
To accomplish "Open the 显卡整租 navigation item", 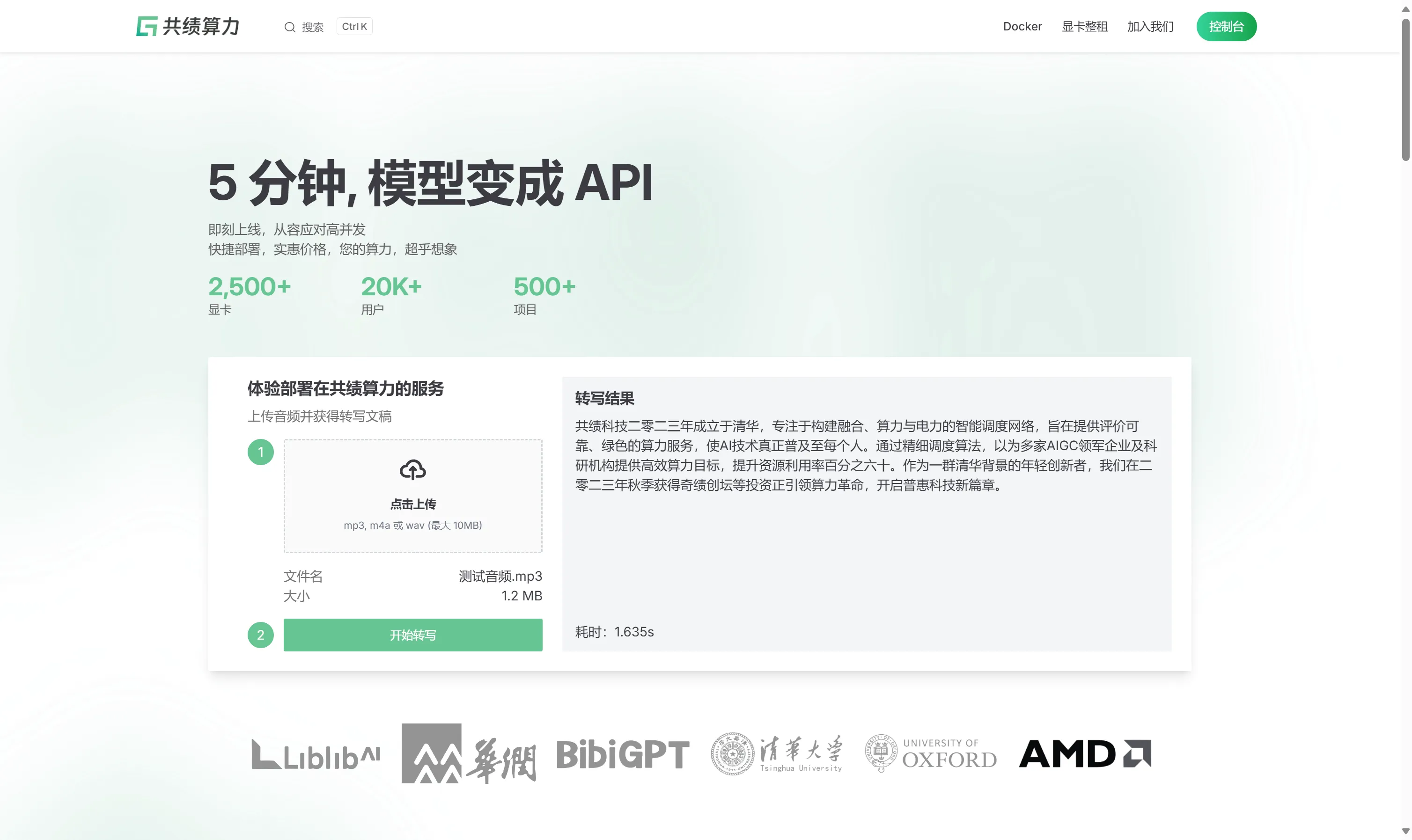I will click(x=1085, y=26).
